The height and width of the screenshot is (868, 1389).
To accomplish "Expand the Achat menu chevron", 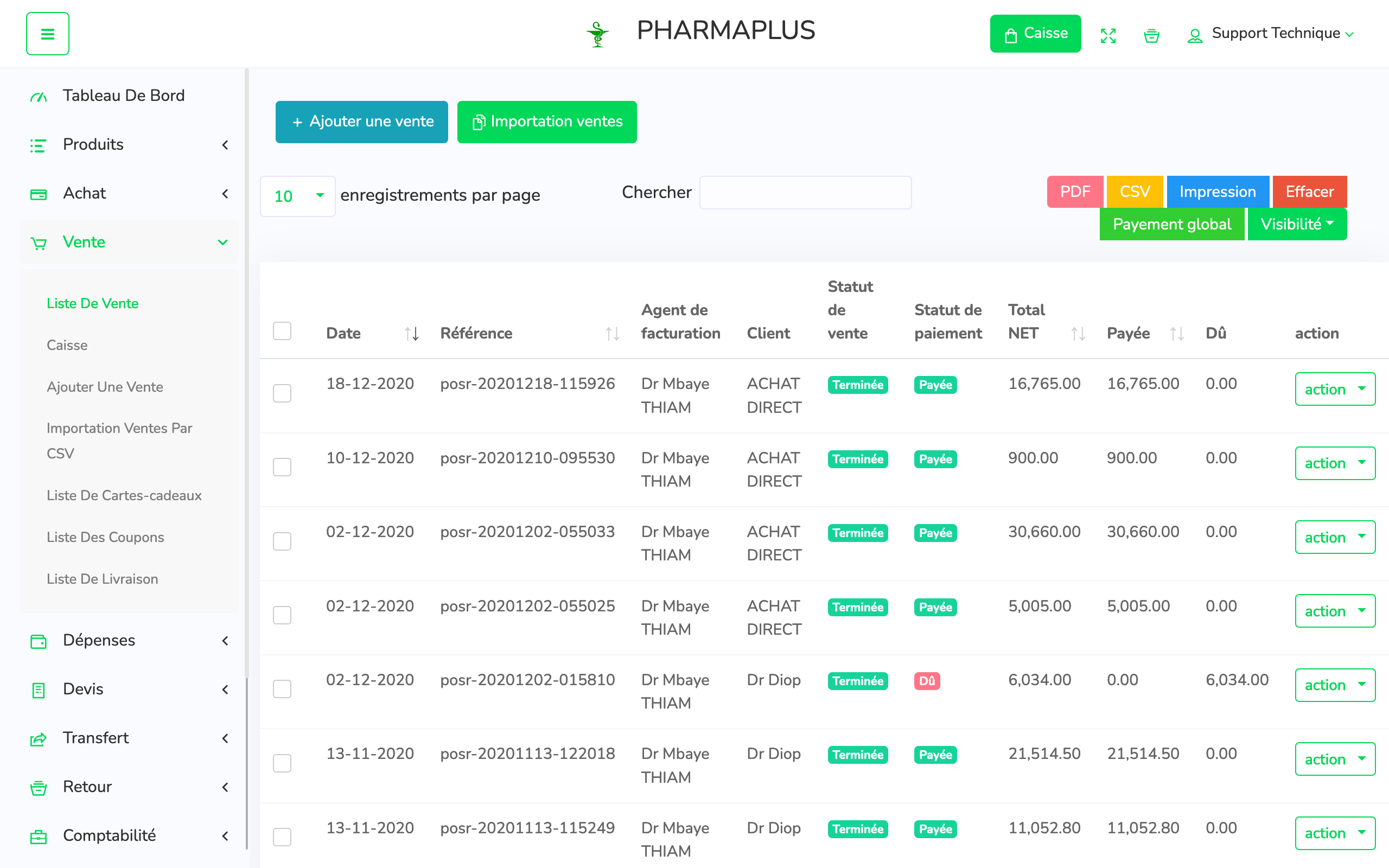I will (x=225, y=194).
